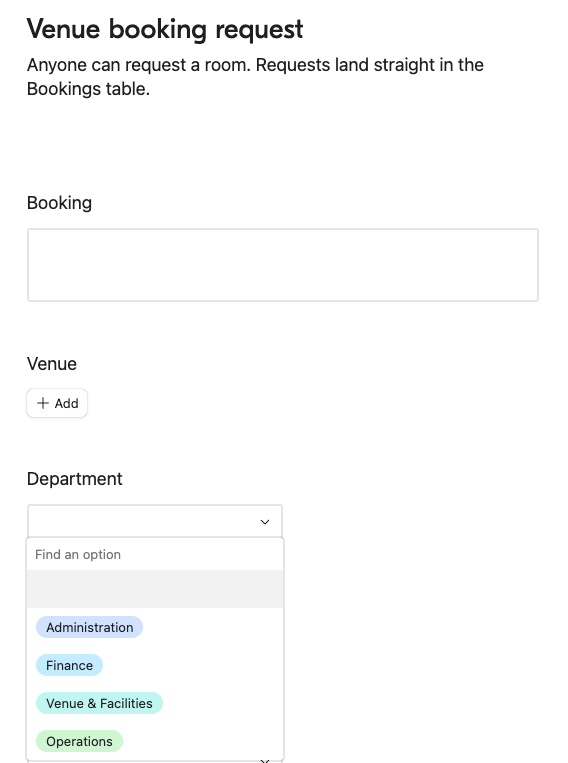568x763 pixels.
Task: Add a Venue with the Add button
Action: coord(57,403)
